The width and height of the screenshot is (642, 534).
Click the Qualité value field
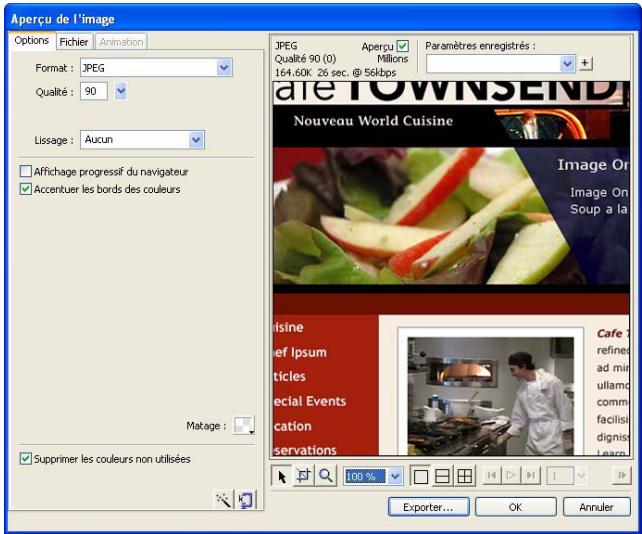94,91
